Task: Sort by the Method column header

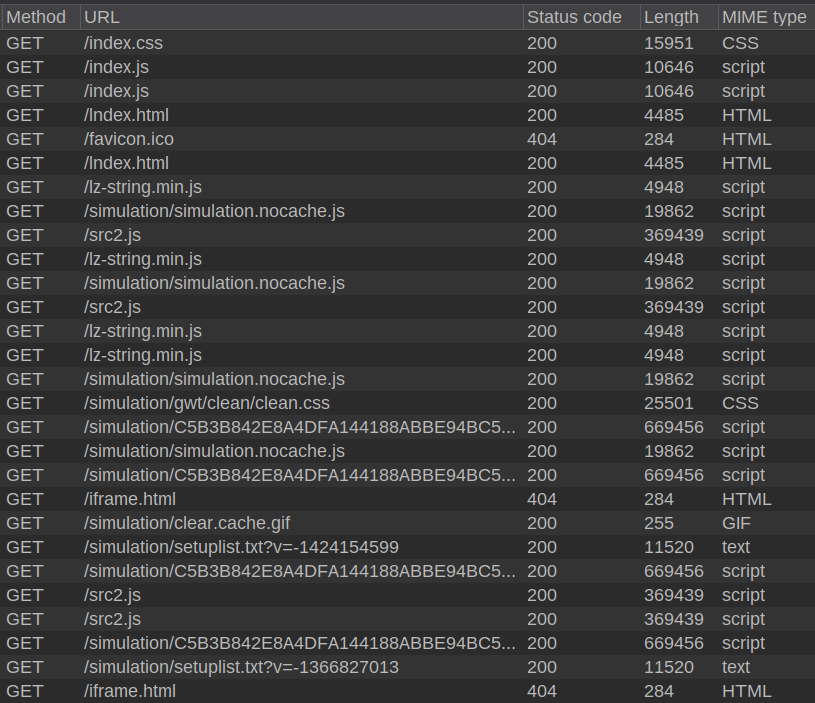Action: point(36,17)
